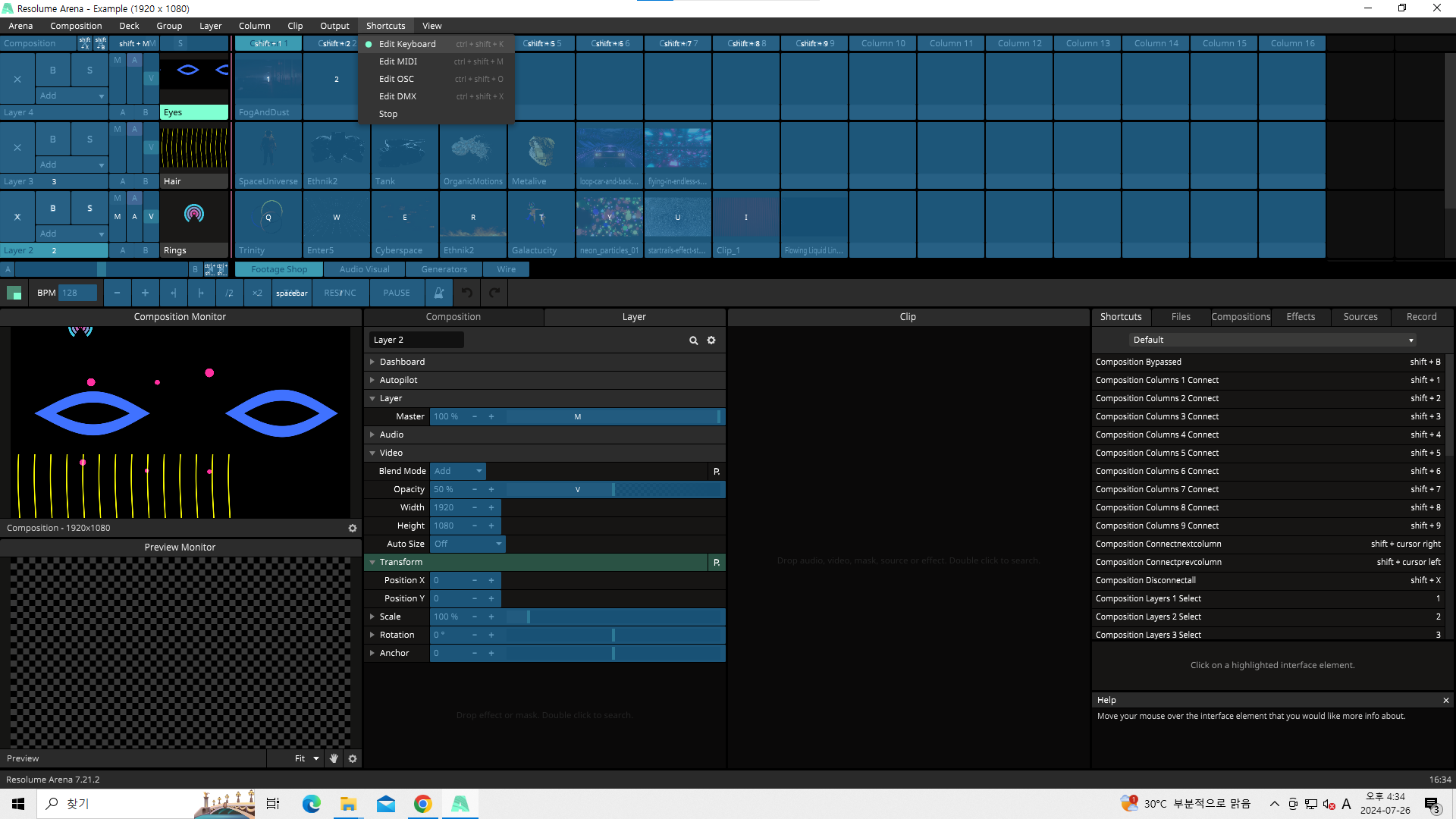
Task: Adjust the Opacity slider of Layer 2
Action: click(x=613, y=489)
